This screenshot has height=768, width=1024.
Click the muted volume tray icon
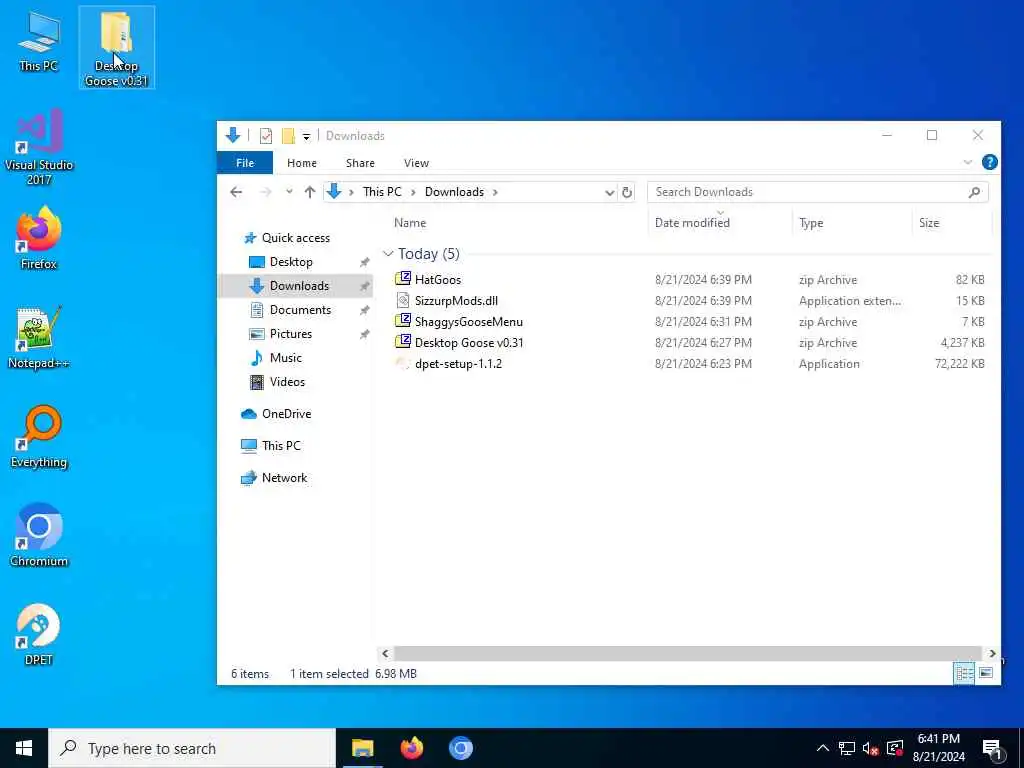tap(870, 748)
